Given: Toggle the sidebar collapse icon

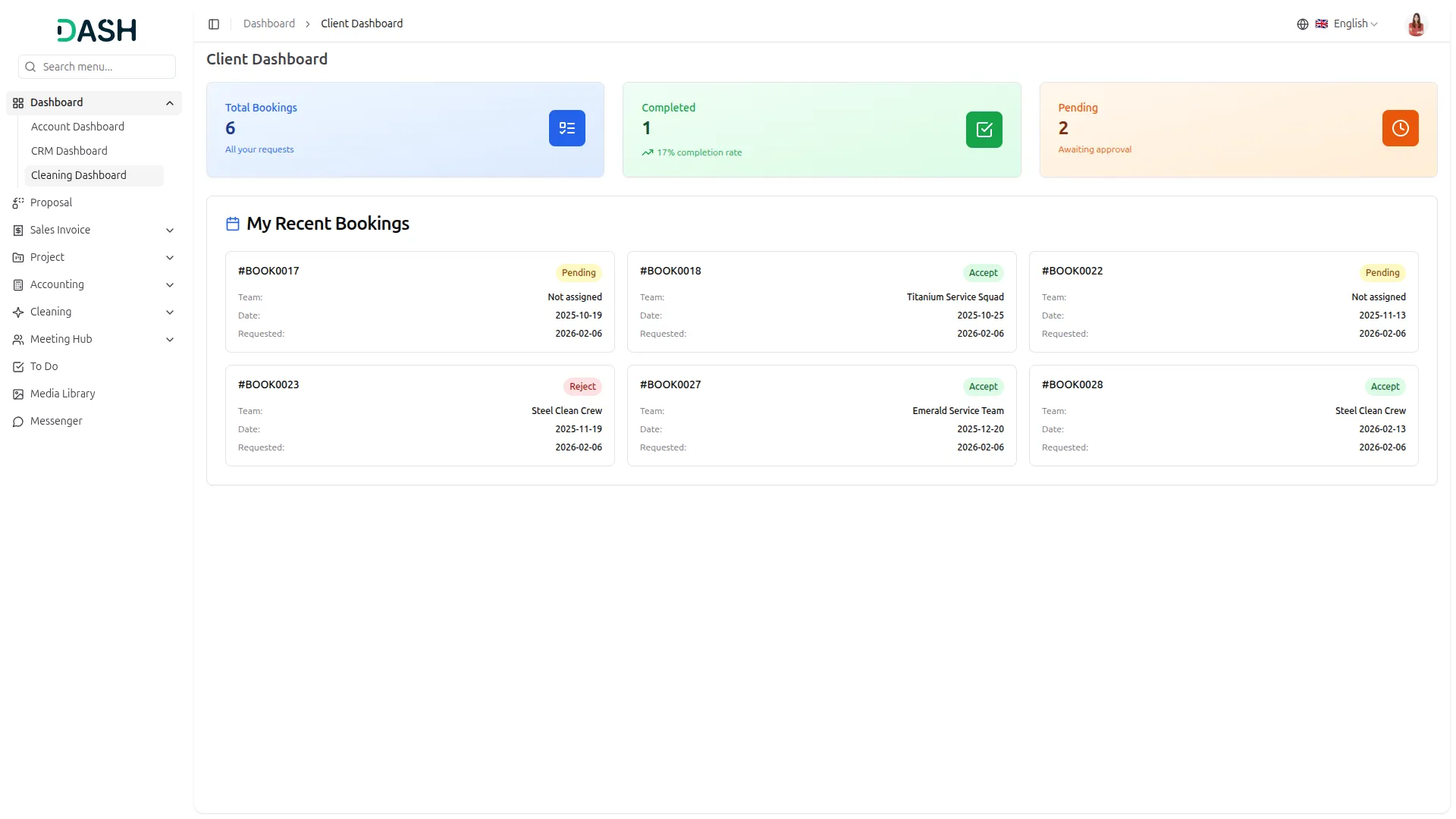Looking at the screenshot, I should [214, 24].
